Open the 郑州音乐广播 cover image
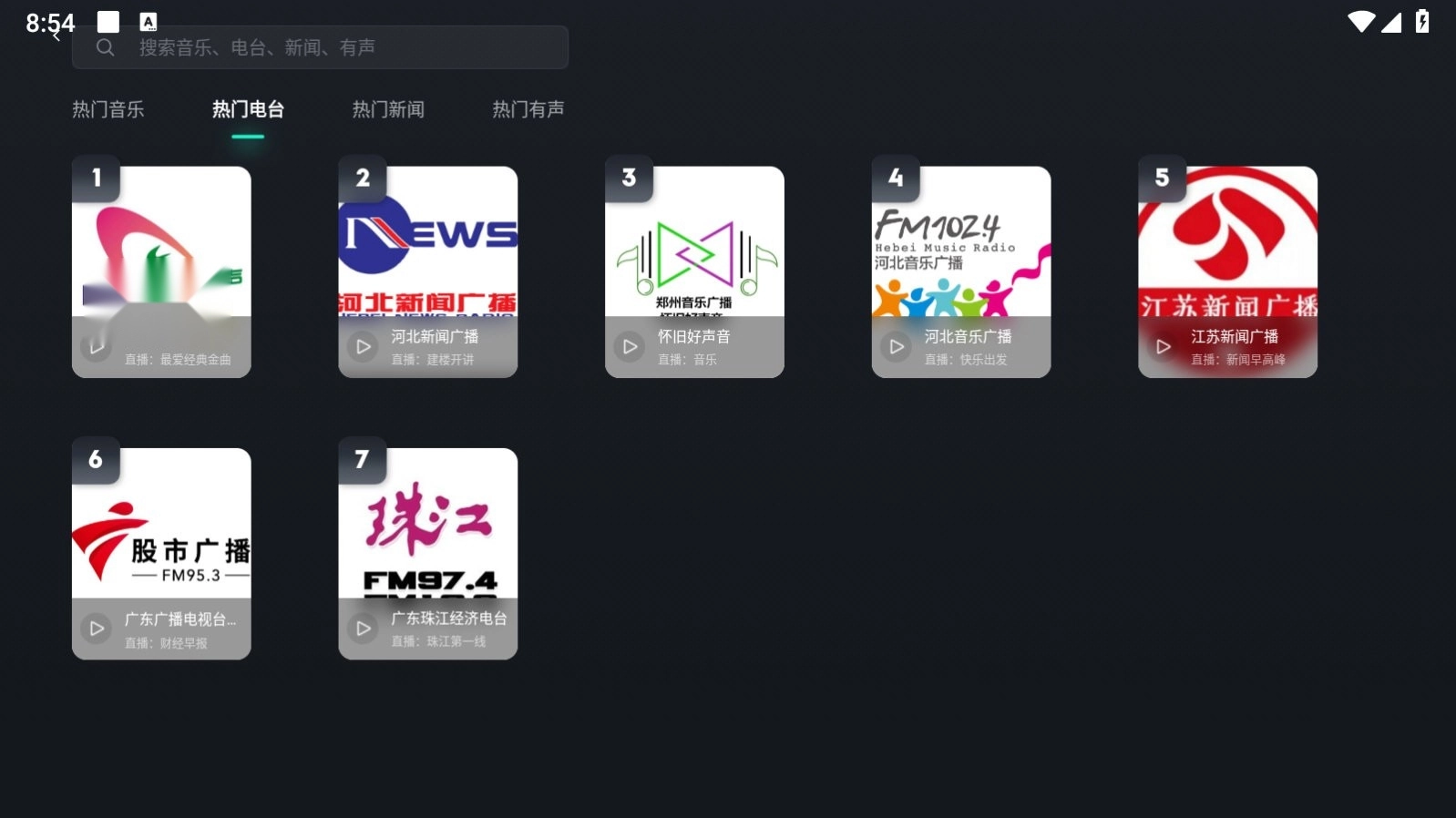 [x=694, y=241]
